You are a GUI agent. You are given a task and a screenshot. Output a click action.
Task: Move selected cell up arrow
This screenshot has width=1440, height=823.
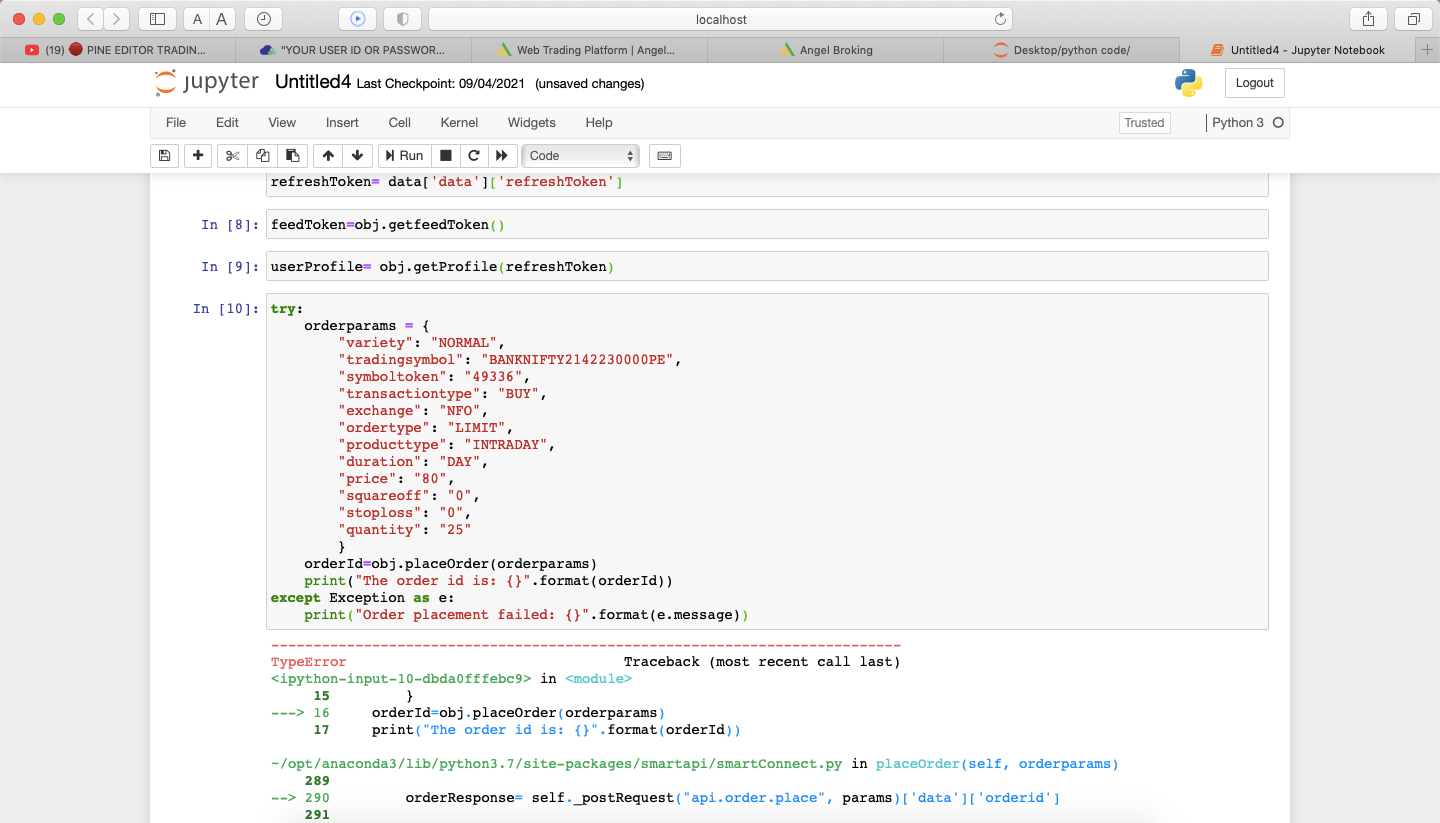coord(328,155)
